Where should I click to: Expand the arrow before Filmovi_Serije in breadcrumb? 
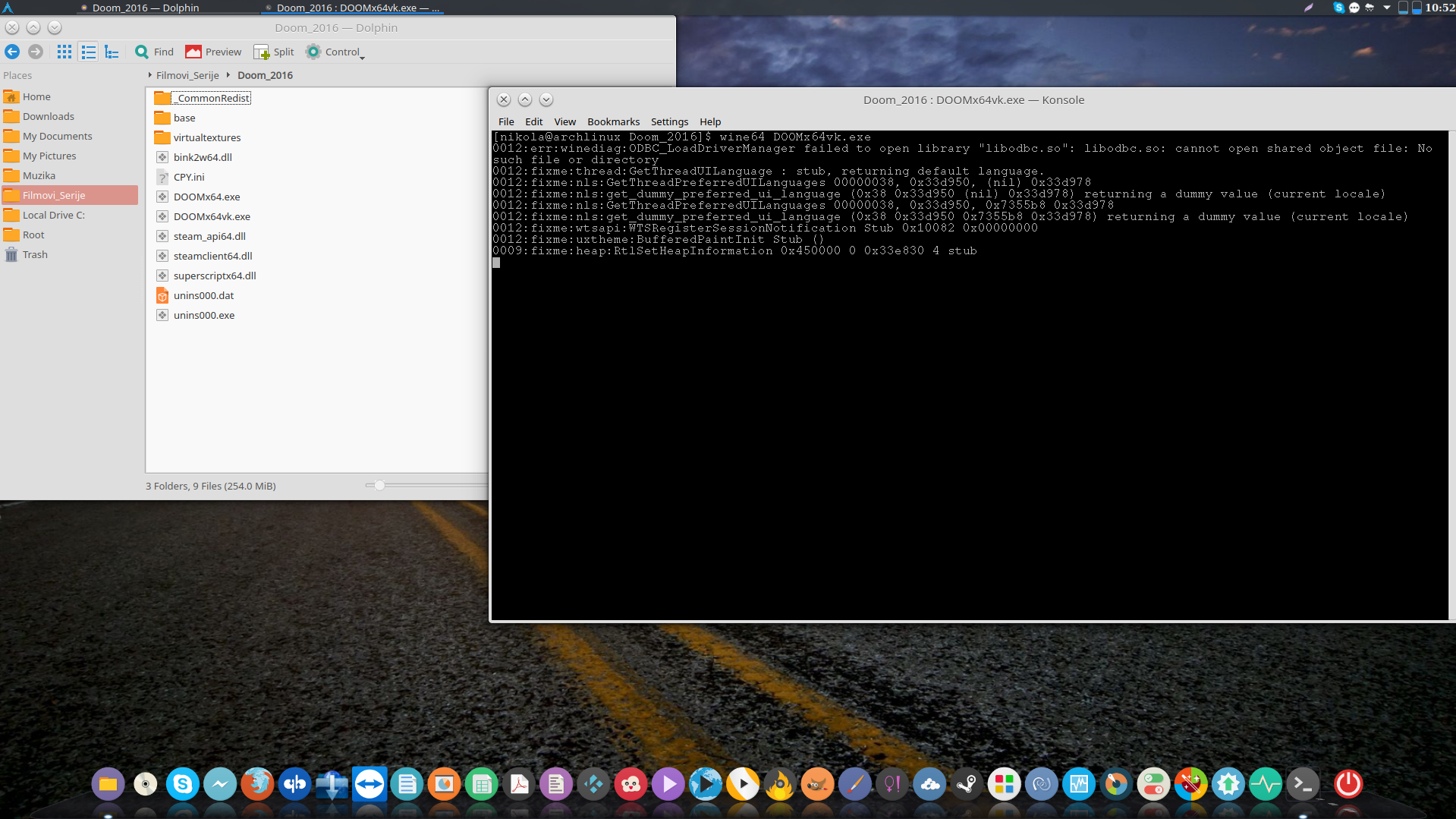tap(150, 75)
